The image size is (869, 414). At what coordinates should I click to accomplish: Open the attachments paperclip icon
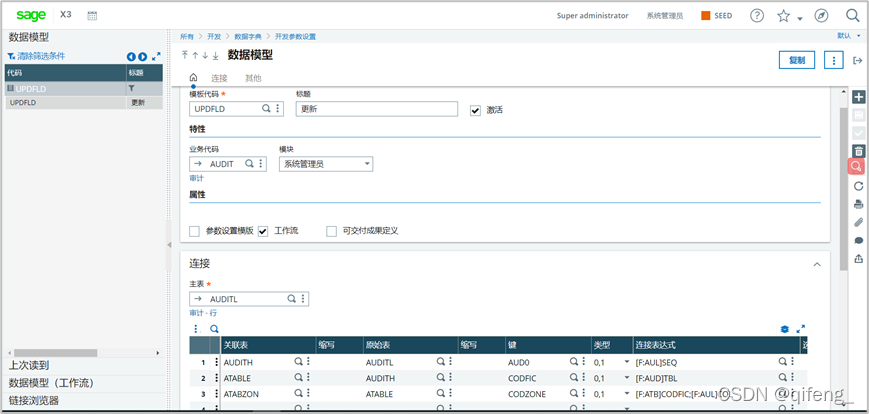(858, 222)
